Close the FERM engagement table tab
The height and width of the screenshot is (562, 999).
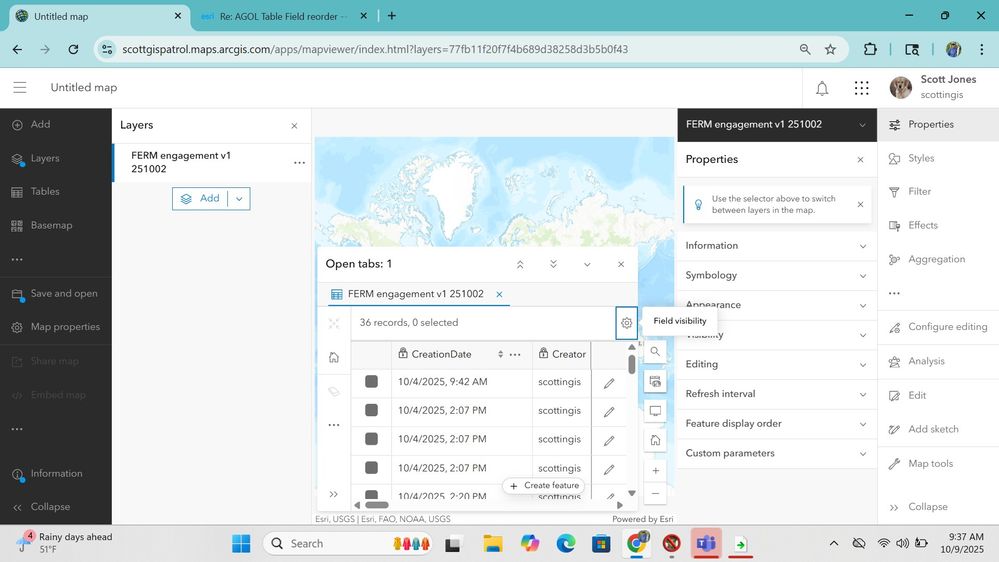coord(500,294)
